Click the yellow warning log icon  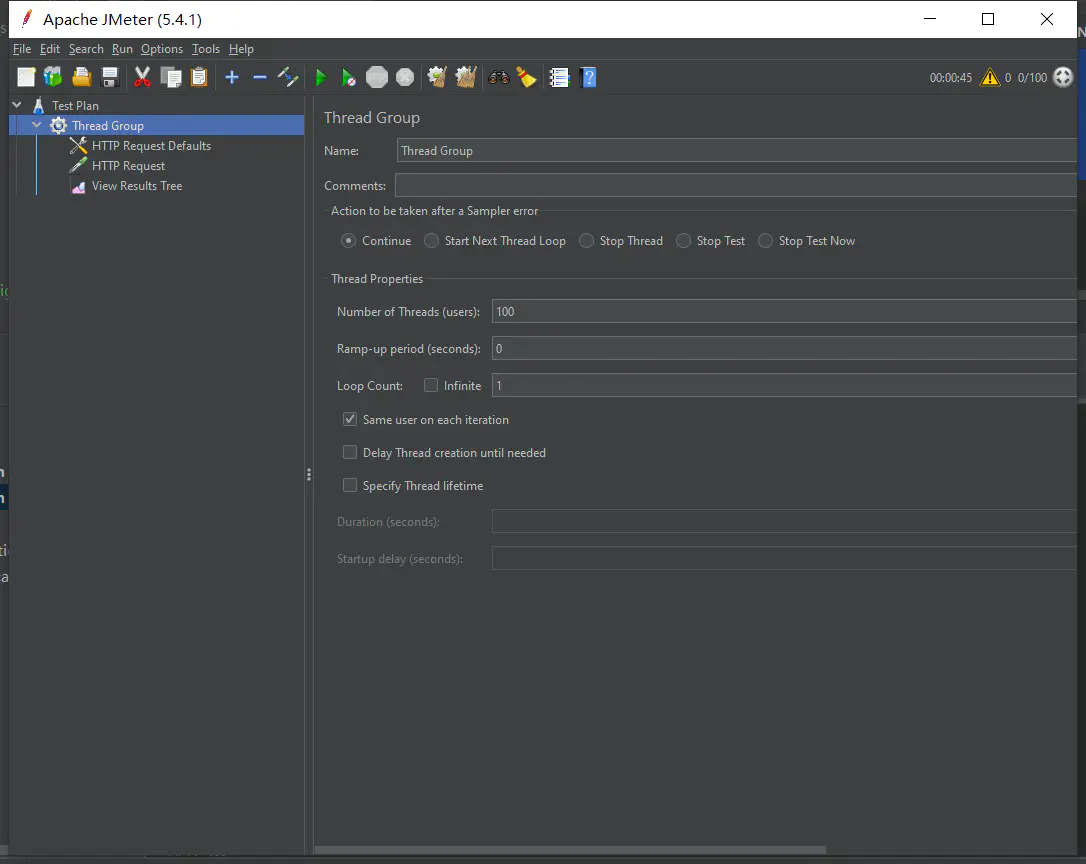point(990,77)
